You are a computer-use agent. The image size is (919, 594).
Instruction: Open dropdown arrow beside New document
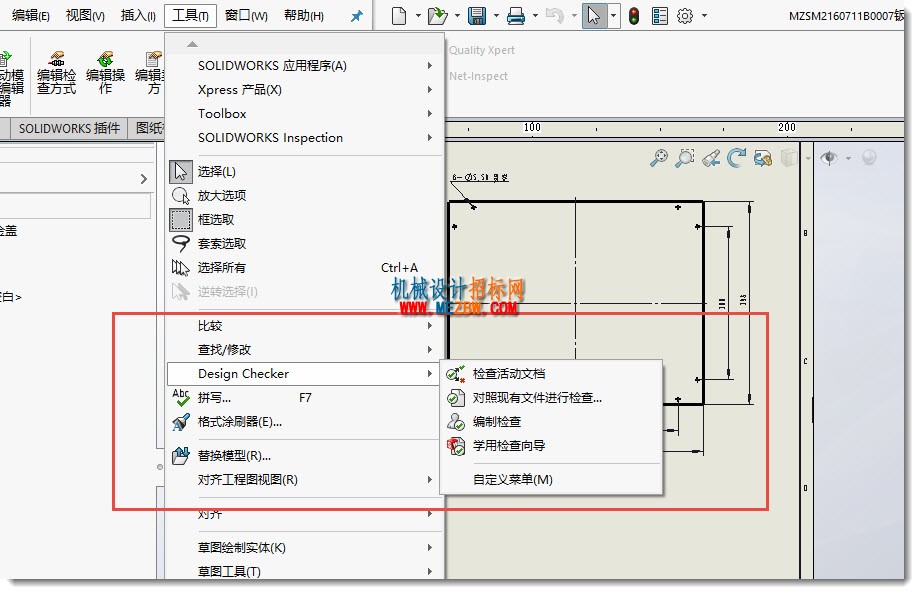tap(418, 16)
